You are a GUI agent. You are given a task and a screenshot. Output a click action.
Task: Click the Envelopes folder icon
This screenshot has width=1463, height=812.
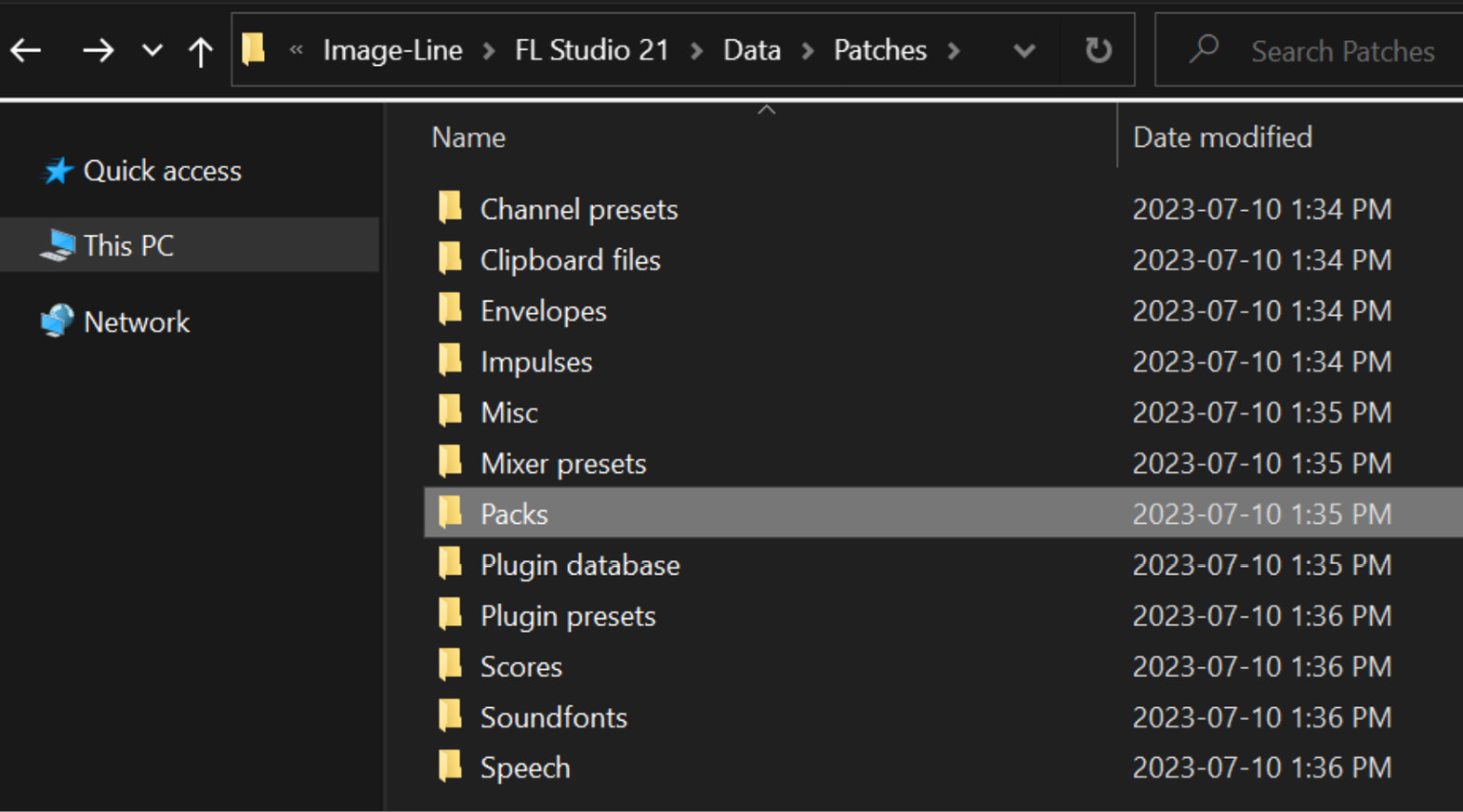[451, 308]
